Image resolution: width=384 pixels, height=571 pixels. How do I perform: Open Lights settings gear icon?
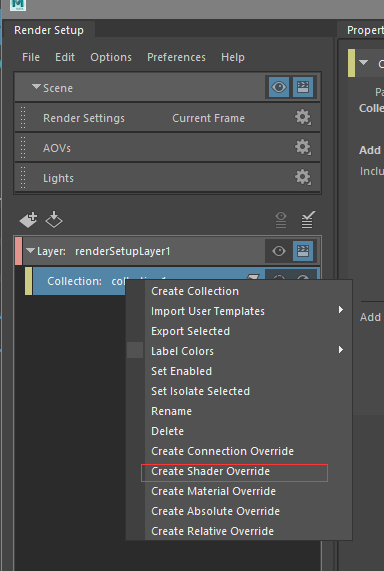click(x=303, y=177)
